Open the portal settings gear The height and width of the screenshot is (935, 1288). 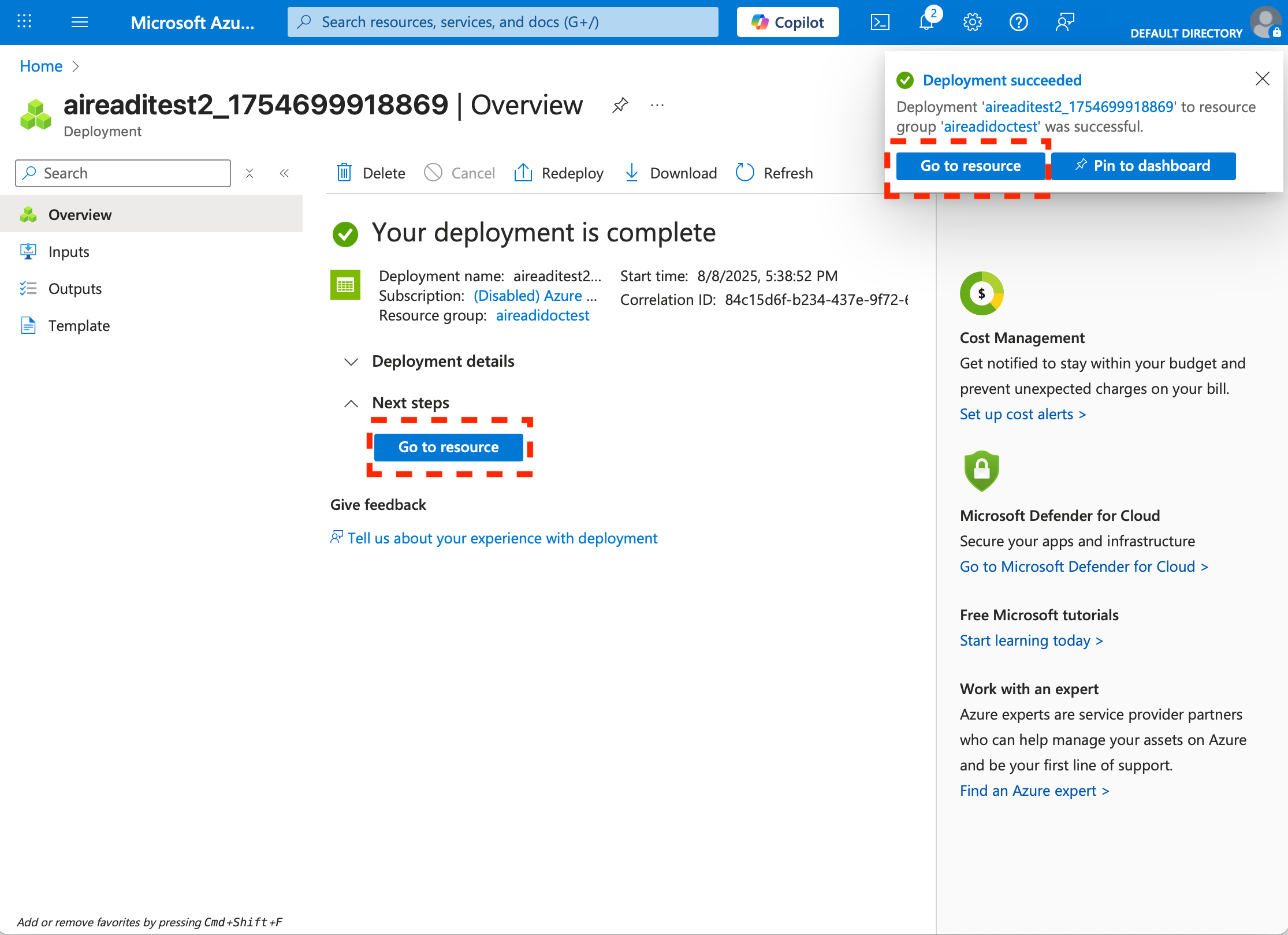tap(973, 23)
